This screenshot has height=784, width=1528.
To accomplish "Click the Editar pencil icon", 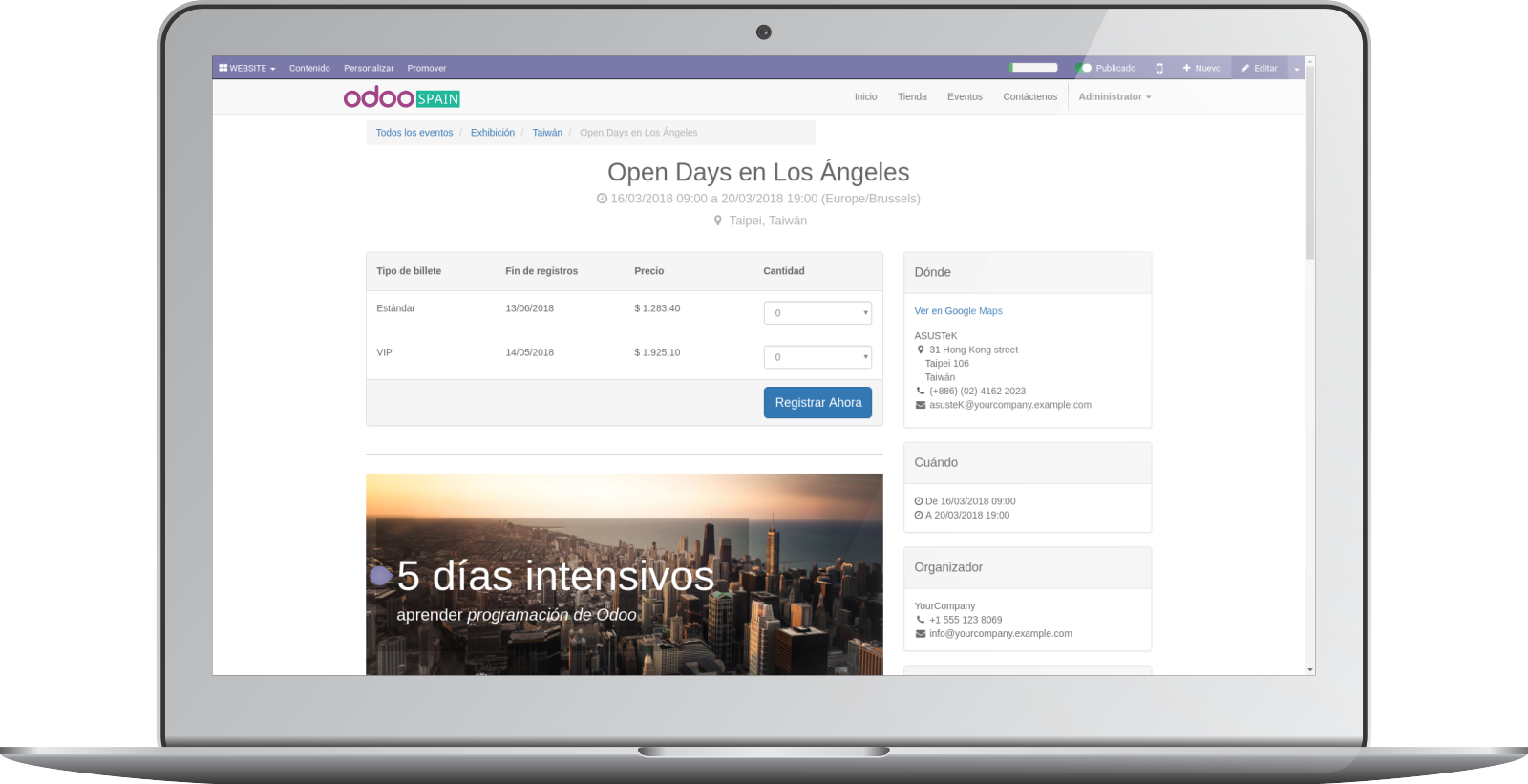I will (1245, 68).
